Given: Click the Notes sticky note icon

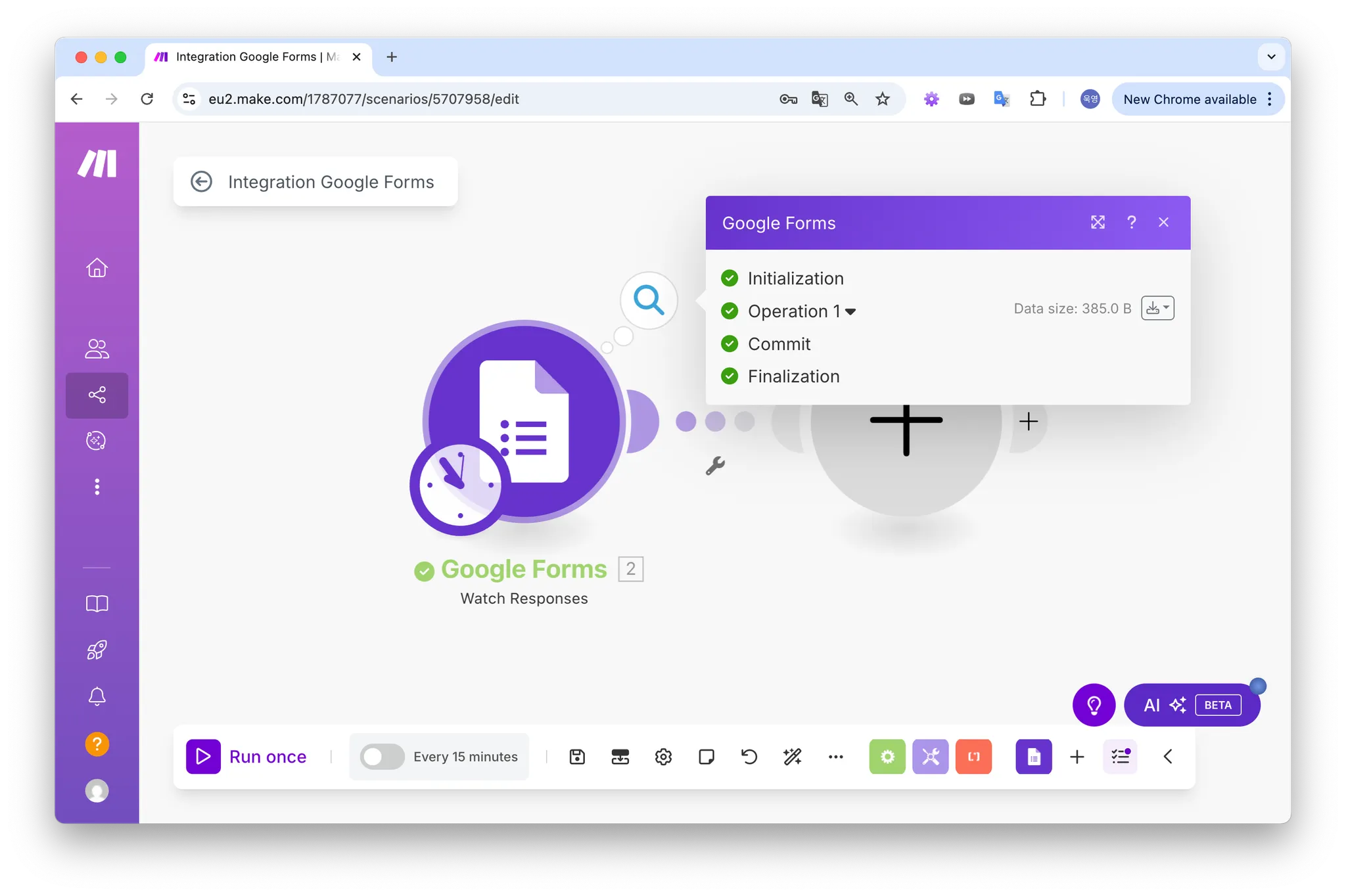Looking at the screenshot, I should click(707, 757).
